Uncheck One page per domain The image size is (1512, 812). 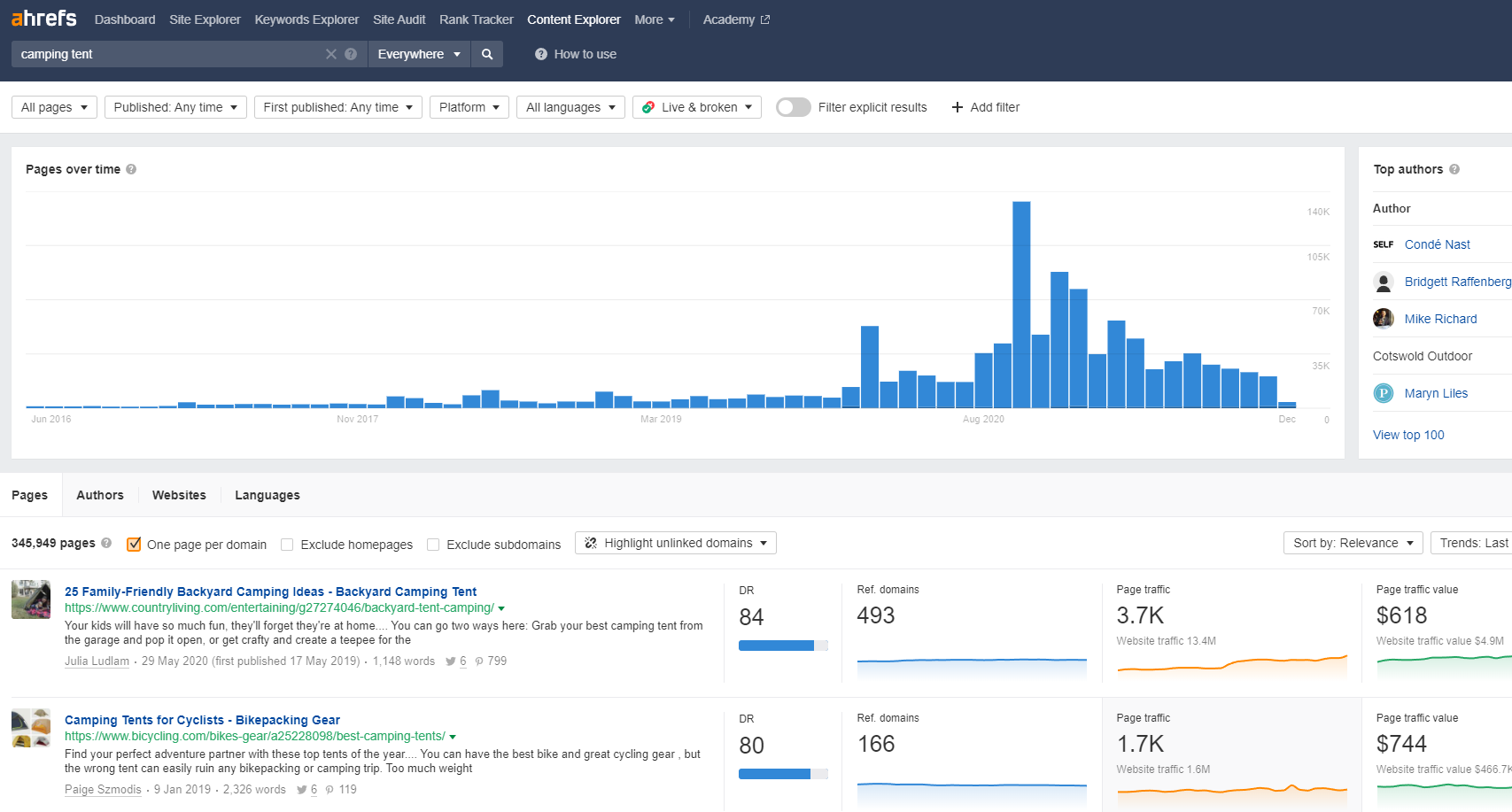click(x=134, y=545)
